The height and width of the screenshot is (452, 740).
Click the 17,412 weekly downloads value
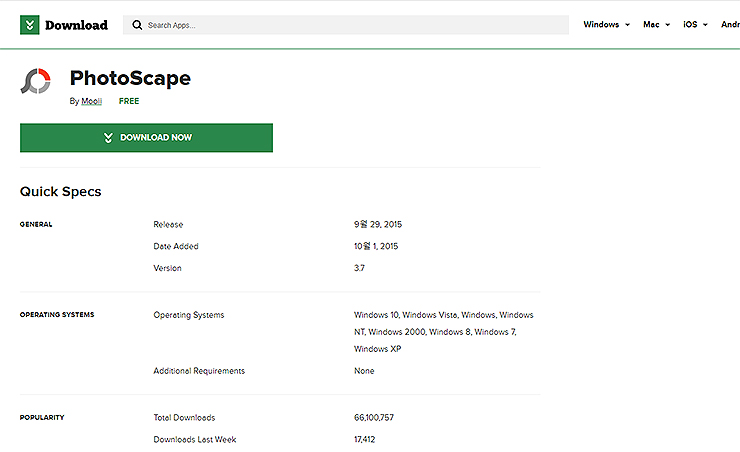(364, 439)
